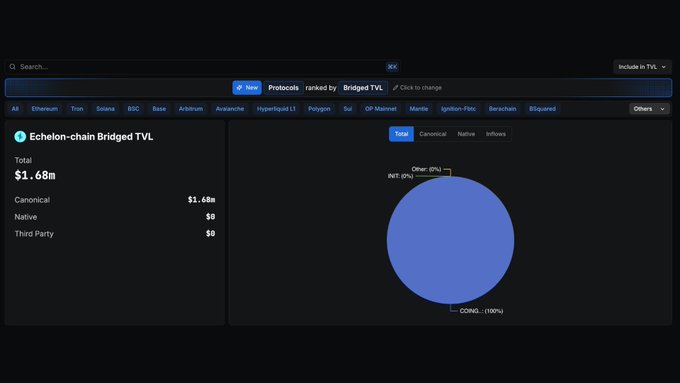This screenshot has height=383, width=680.
Task: Click the Native $0 value
Action: 210,216
